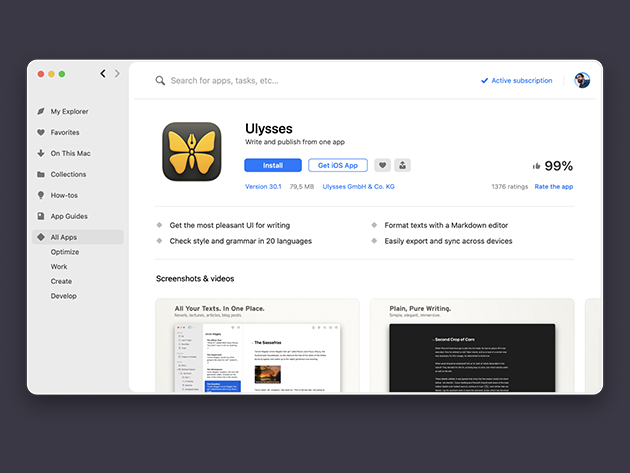
Task: Close window with the red button
Action: [41, 74]
